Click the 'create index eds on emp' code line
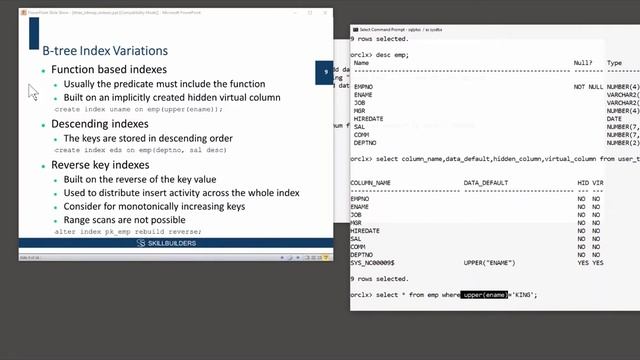 coord(140,150)
